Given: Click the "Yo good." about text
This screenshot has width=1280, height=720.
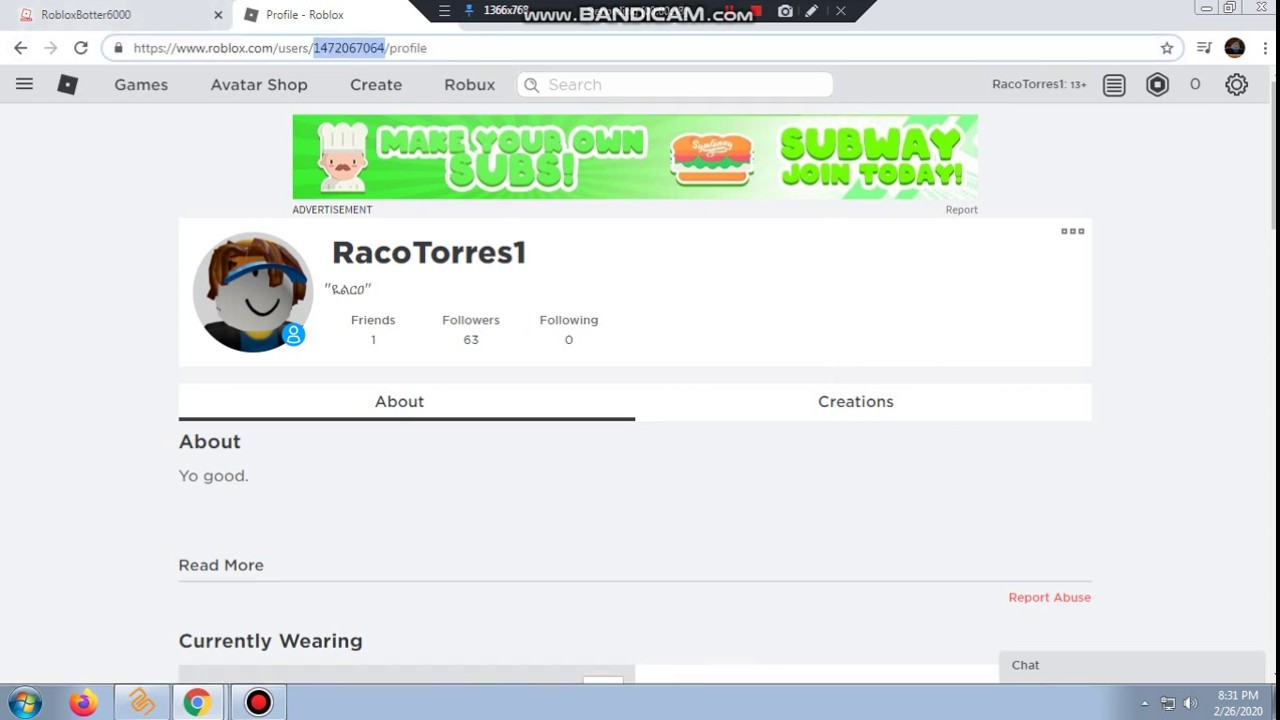Looking at the screenshot, I should point(213,476).
